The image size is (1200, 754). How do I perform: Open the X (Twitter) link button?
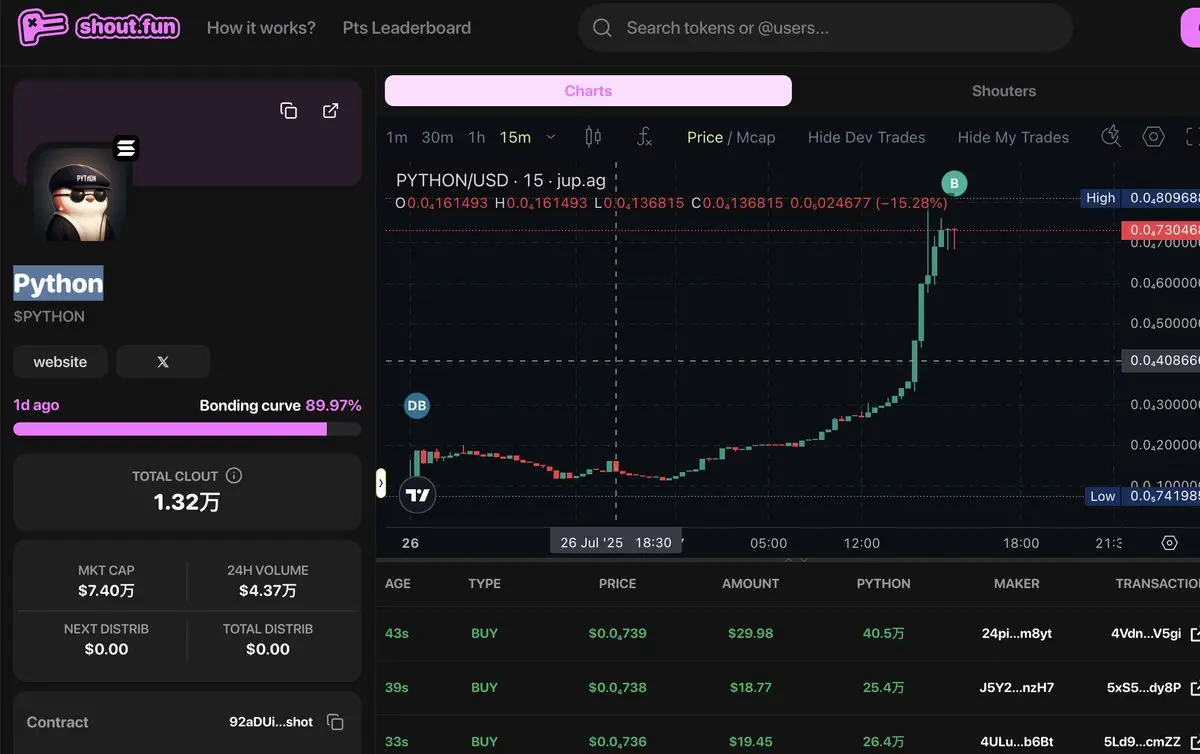tap(163, 362)
